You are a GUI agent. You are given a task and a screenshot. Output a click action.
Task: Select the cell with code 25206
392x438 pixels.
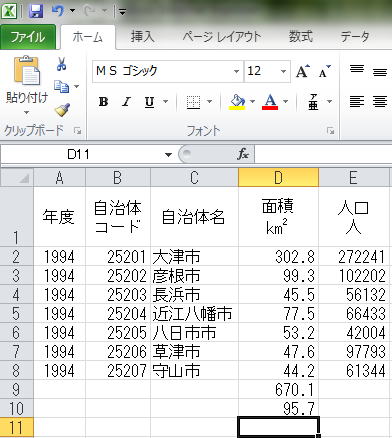click(x=118, y=351)
